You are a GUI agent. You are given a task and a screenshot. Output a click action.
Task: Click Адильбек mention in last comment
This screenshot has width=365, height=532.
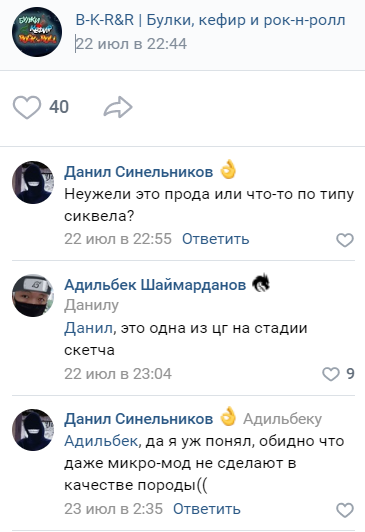pos(101,441)
